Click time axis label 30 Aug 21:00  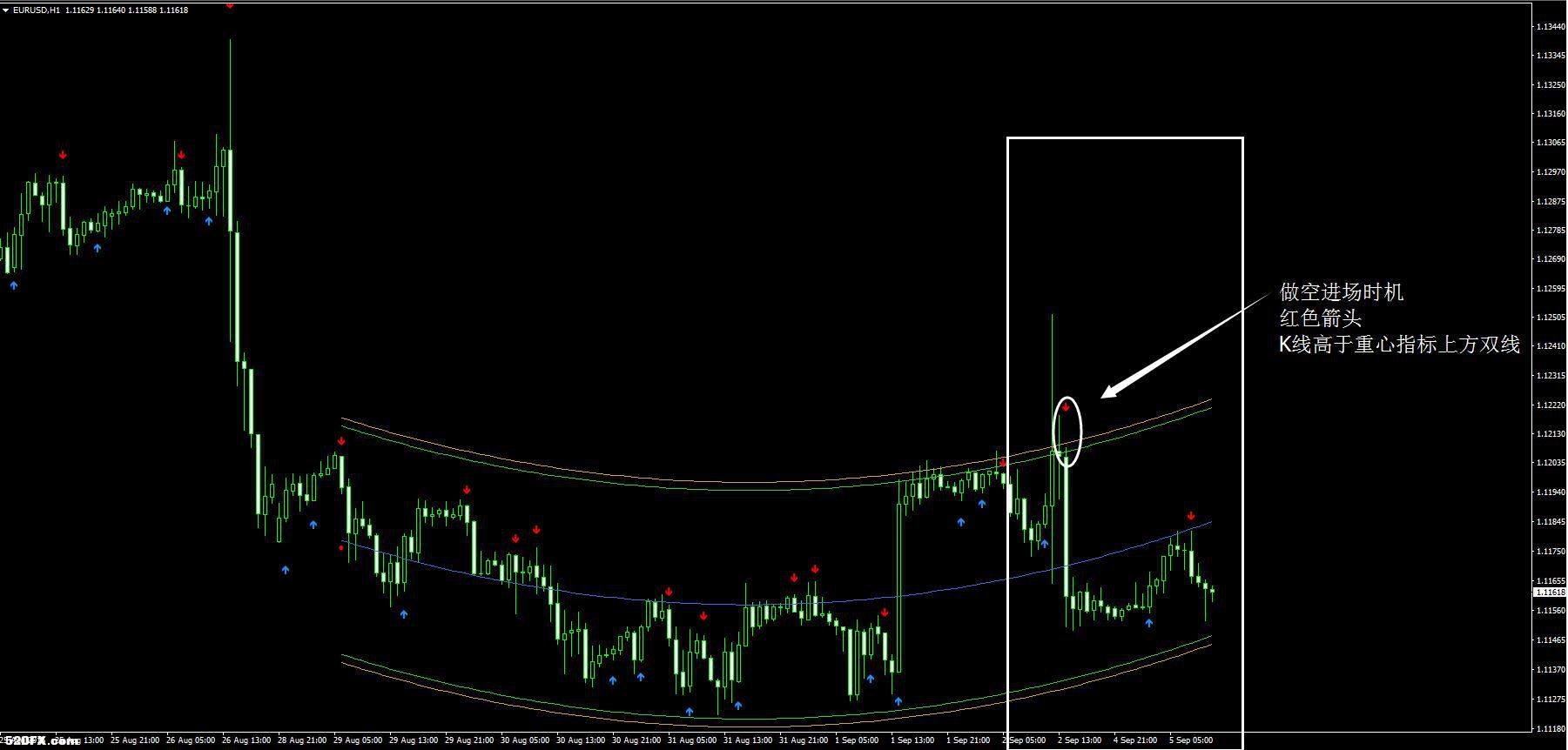coord(636,741)
